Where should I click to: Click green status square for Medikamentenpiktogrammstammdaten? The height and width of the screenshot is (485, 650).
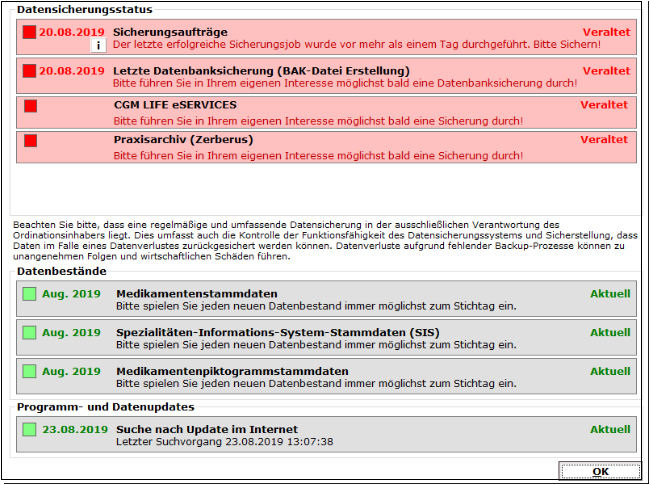tap(29, 371)
